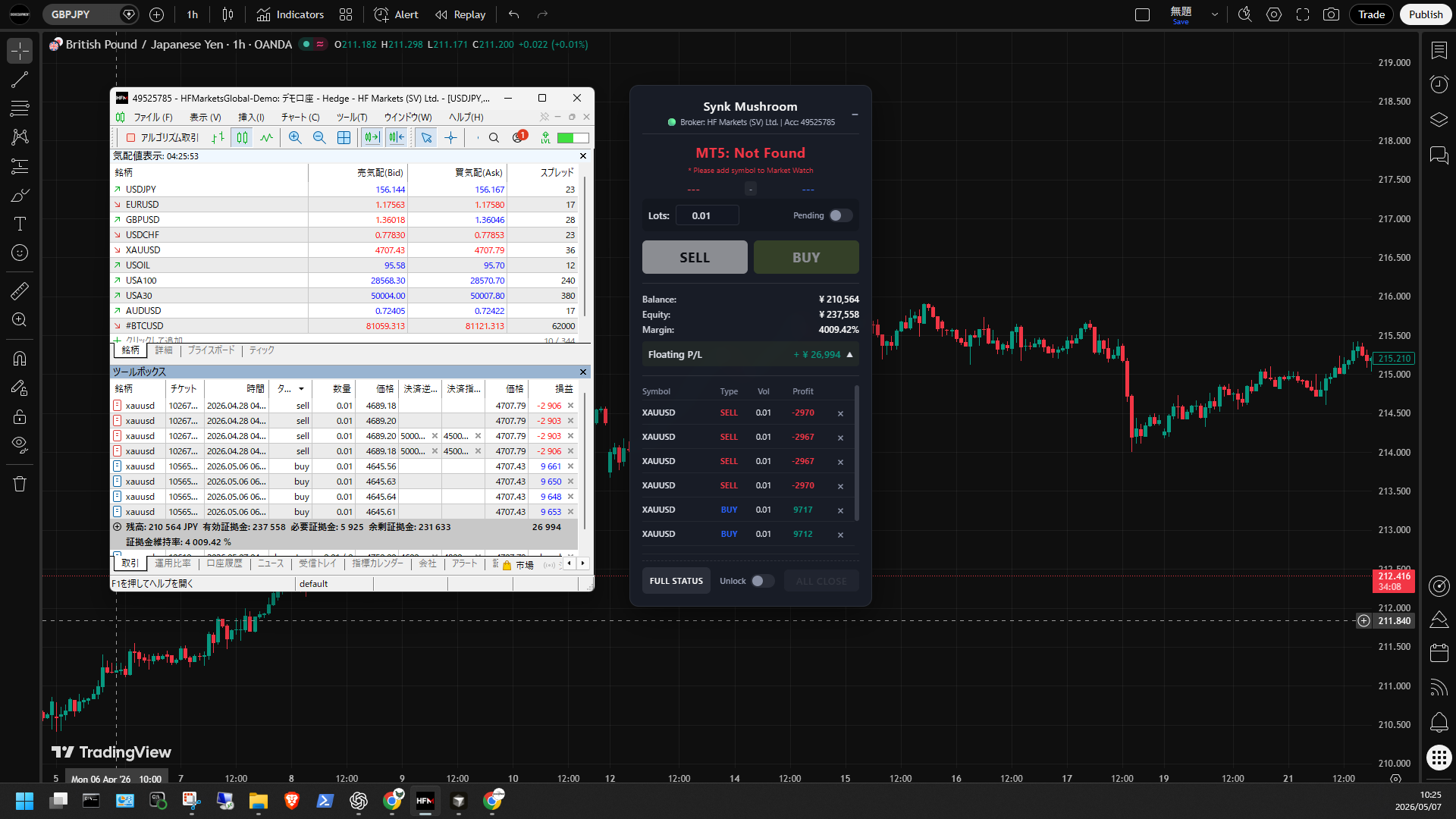The image size is (1456, 819).
Task: Open the emoji icons tool
Action: point(20,253)
